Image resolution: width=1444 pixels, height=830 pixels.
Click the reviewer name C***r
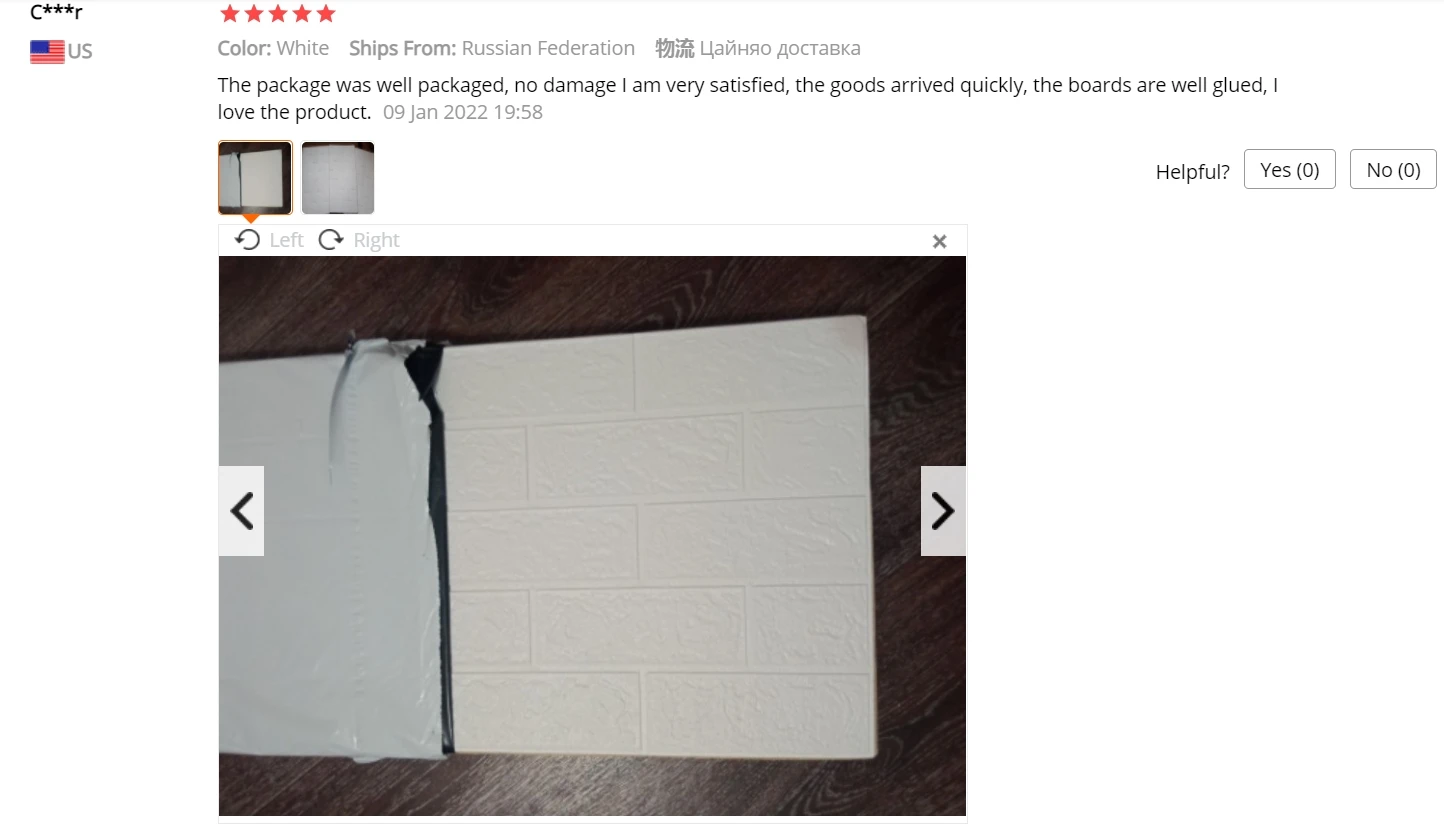pos(56,13)
